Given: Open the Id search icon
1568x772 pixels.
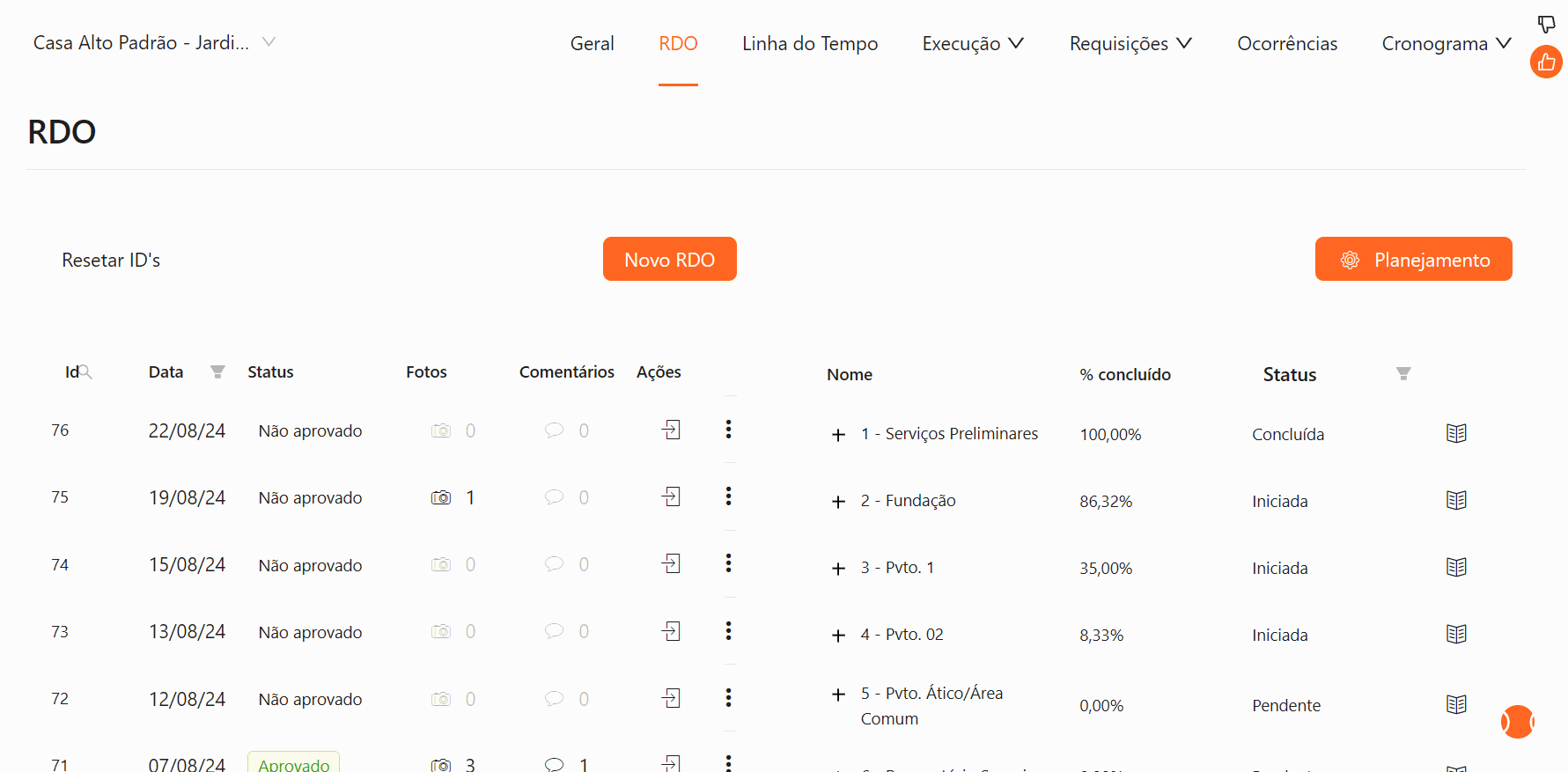Looking at the screenshot, I should click(x=85, y=372).
